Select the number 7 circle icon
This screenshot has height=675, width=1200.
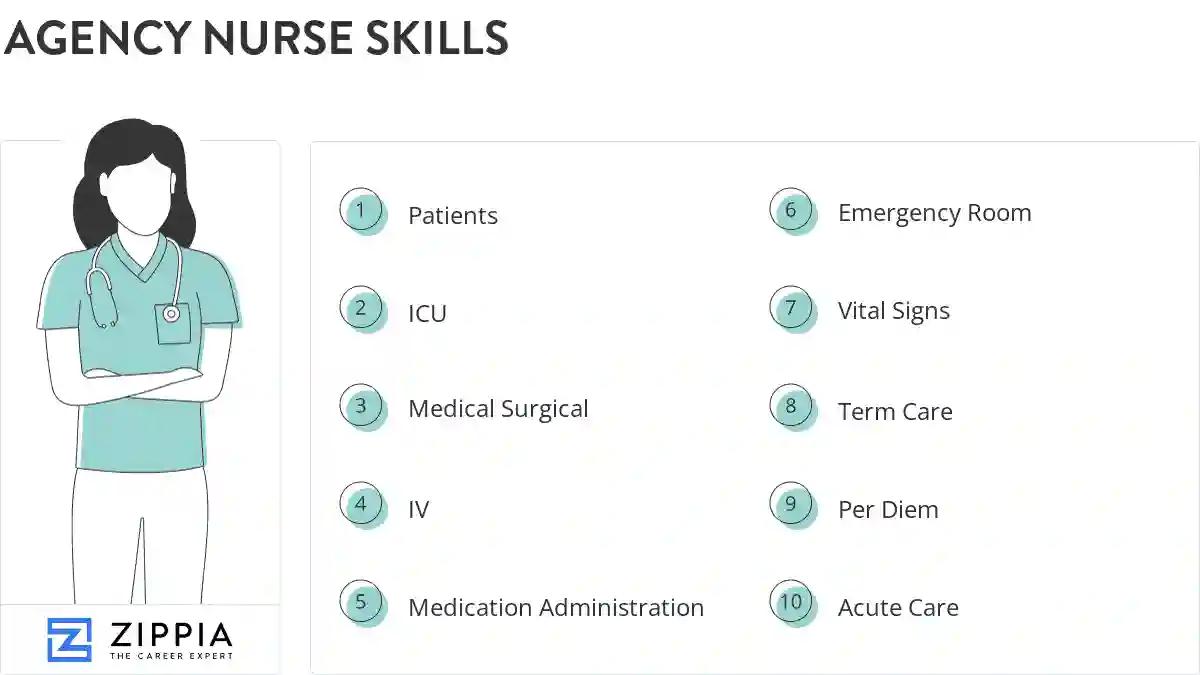coord(791,309)
